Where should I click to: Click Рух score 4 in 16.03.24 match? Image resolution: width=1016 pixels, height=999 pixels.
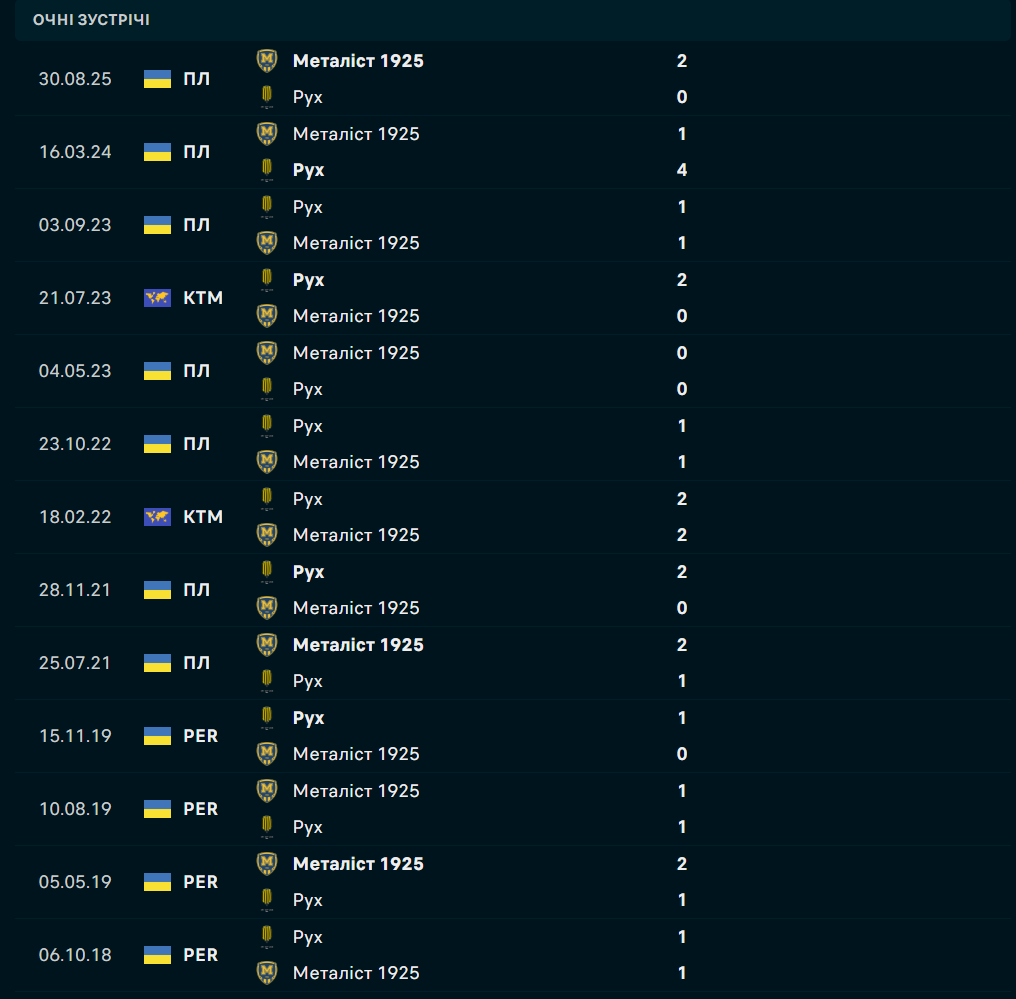pyautogui.click(x=682, y=170)
